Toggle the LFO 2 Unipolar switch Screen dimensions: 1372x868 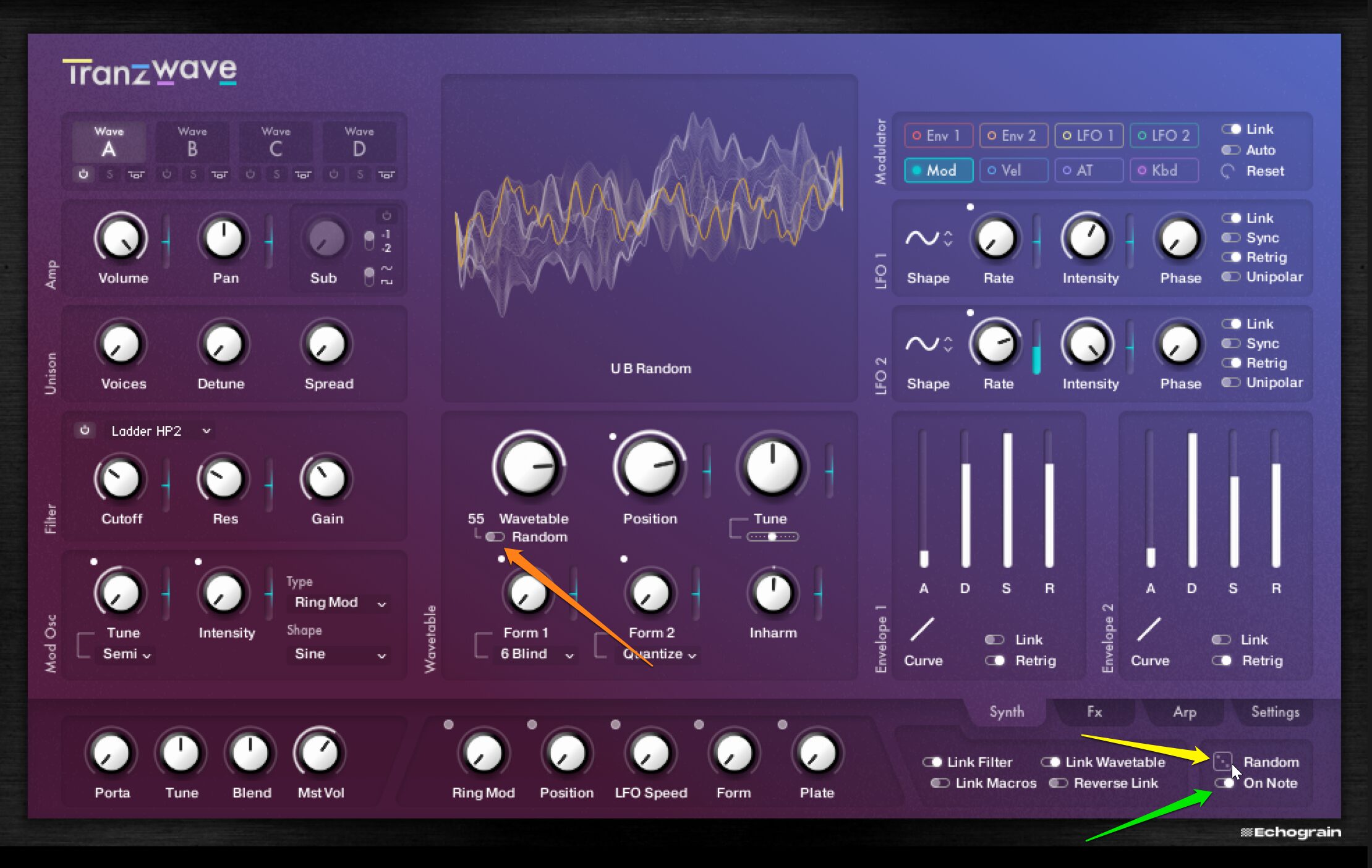click(1230, 382)
